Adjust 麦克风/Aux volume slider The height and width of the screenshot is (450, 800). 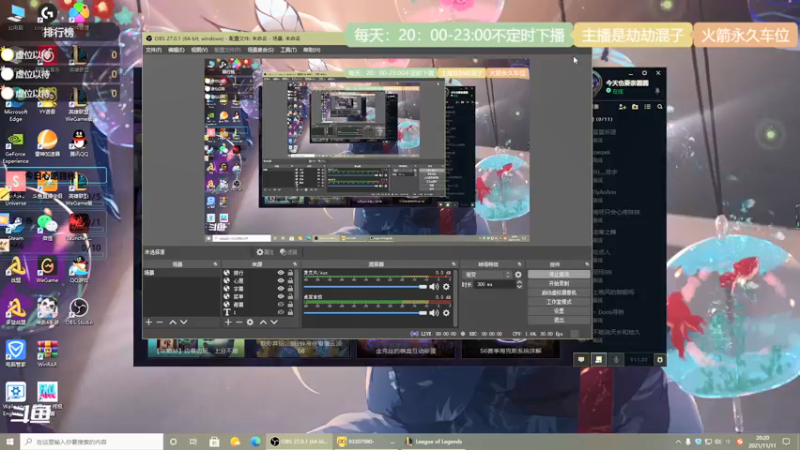pos(365,287)
